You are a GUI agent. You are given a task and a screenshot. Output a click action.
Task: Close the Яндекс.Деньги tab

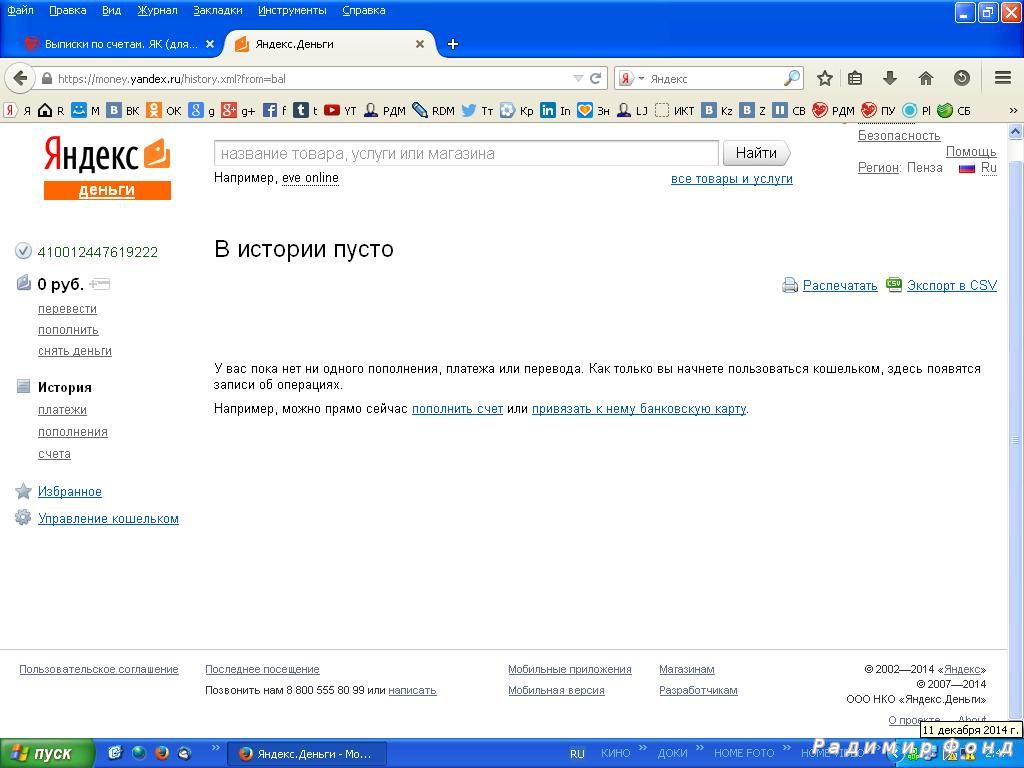(420, 44)
